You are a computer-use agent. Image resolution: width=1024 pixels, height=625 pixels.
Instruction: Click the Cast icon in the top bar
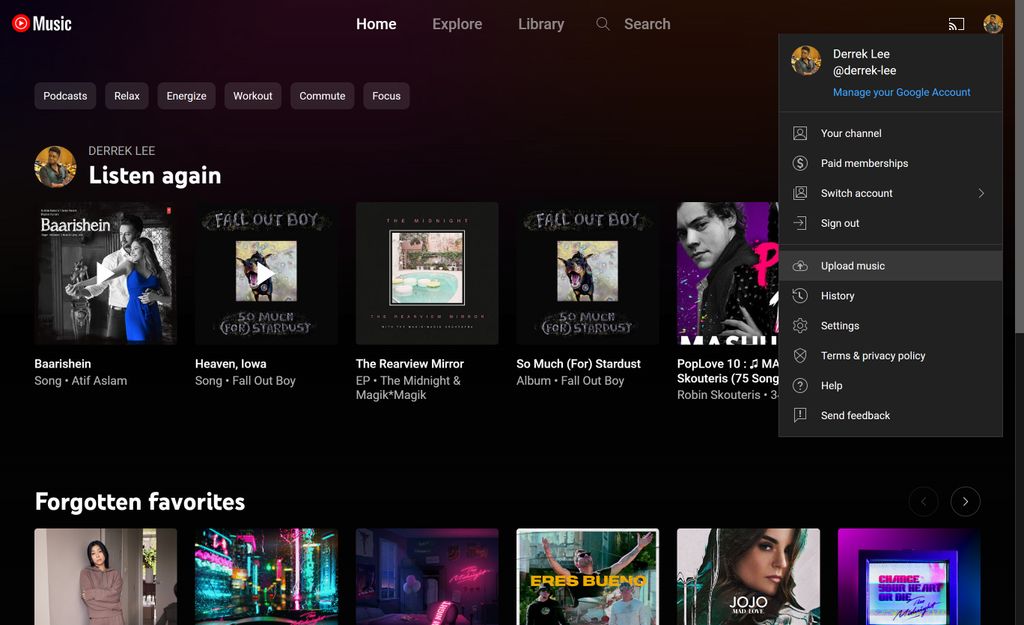(x=956, y=23)
